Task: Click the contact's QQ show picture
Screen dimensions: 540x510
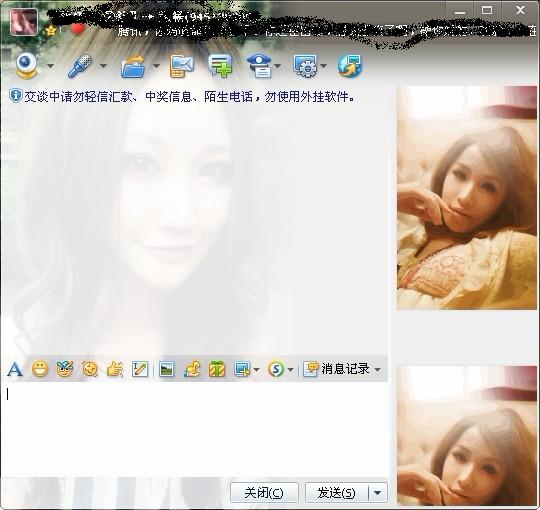Action: (467, 198)
